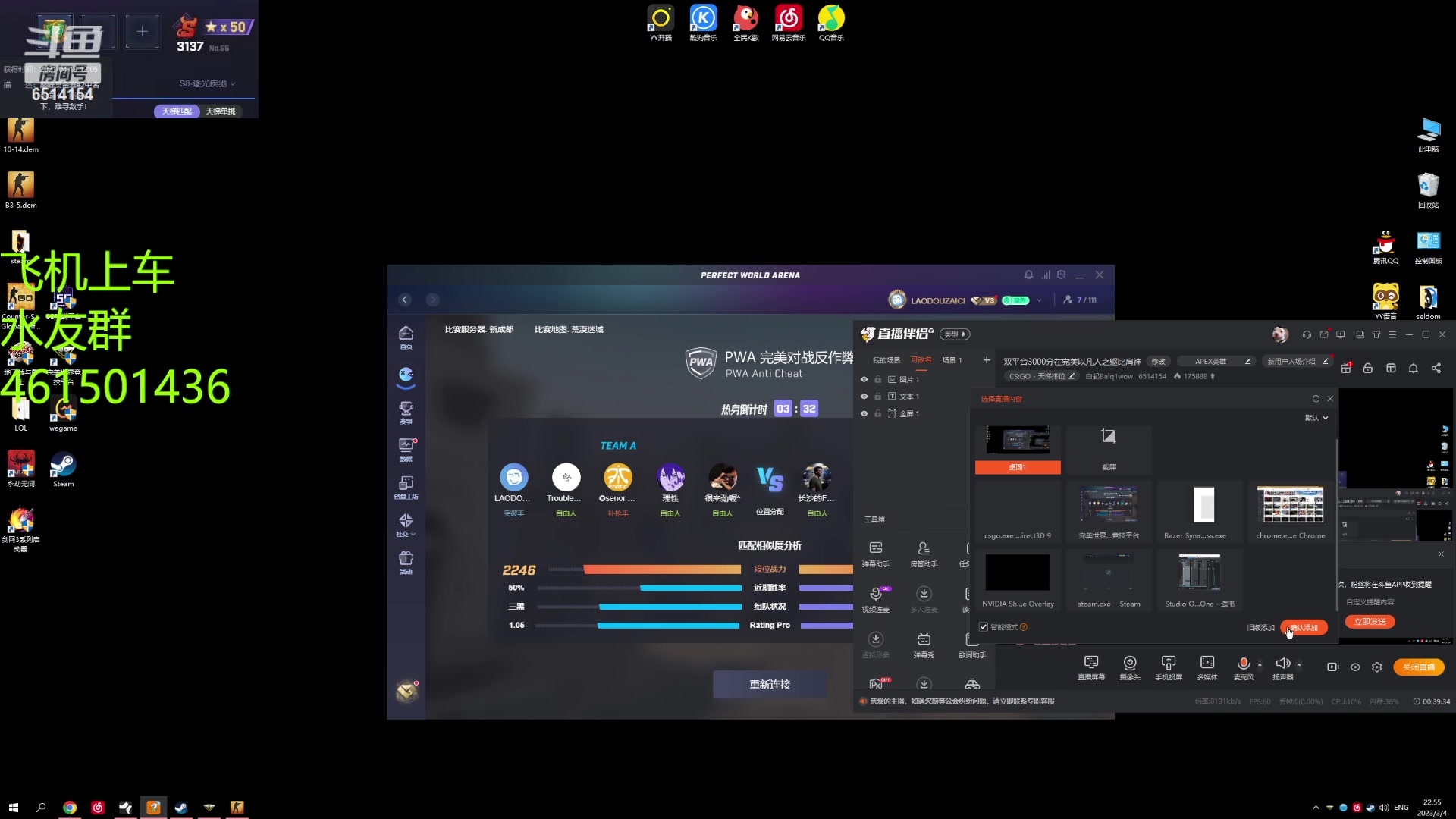This screenshot has width=1456, height=819.
Task: Click the notification bell in Perfect World Arena title bar
Action: coord(1028,275)
